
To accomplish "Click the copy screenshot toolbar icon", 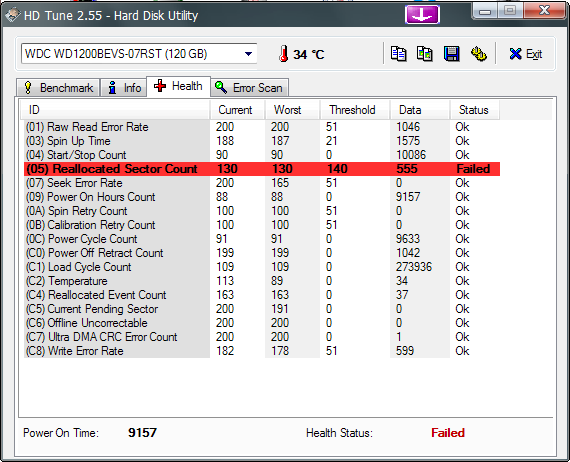I will click(x=425, y=54).
